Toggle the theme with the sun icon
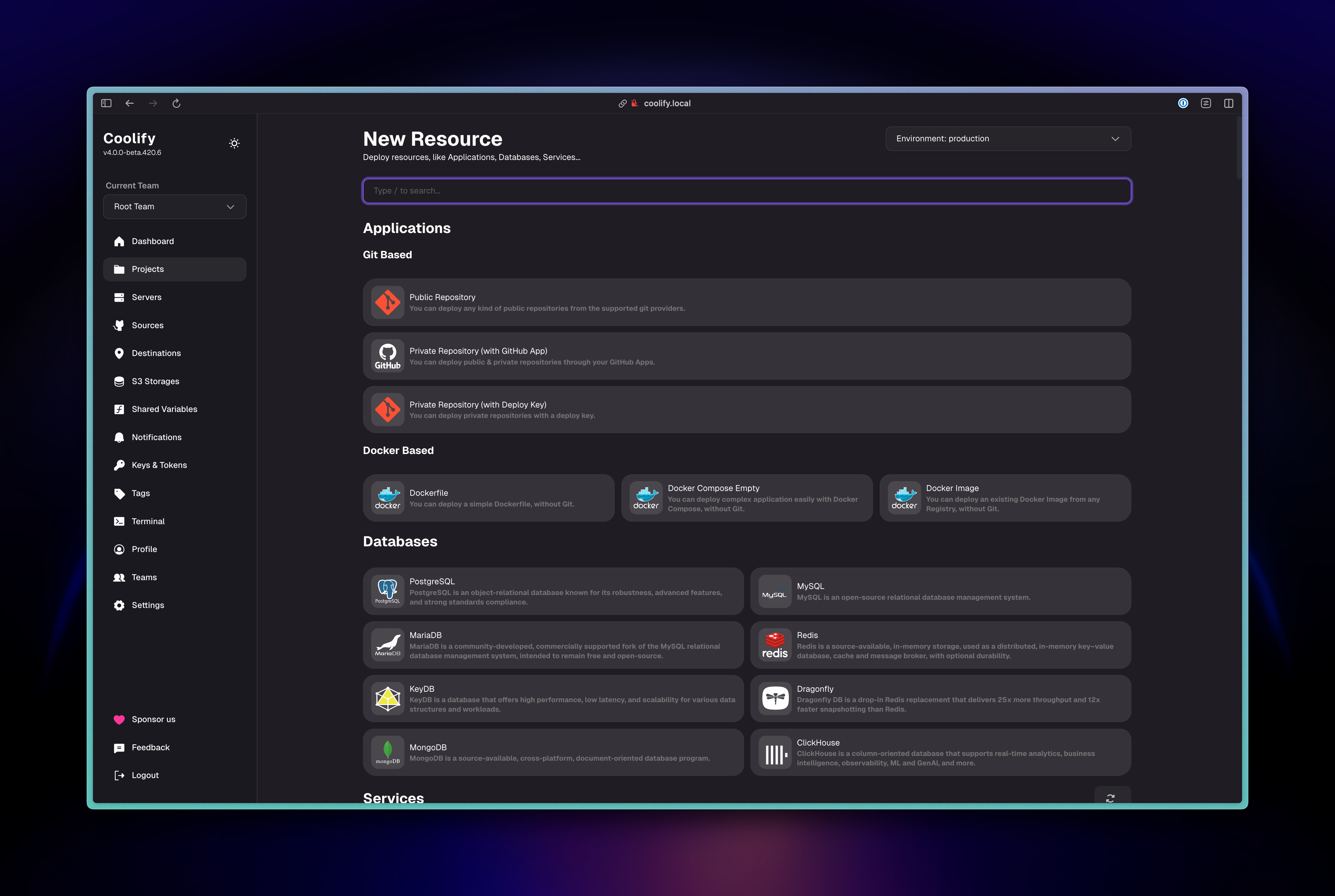The width and height of the screenshot is (1335, 896). tap(234, 144)
